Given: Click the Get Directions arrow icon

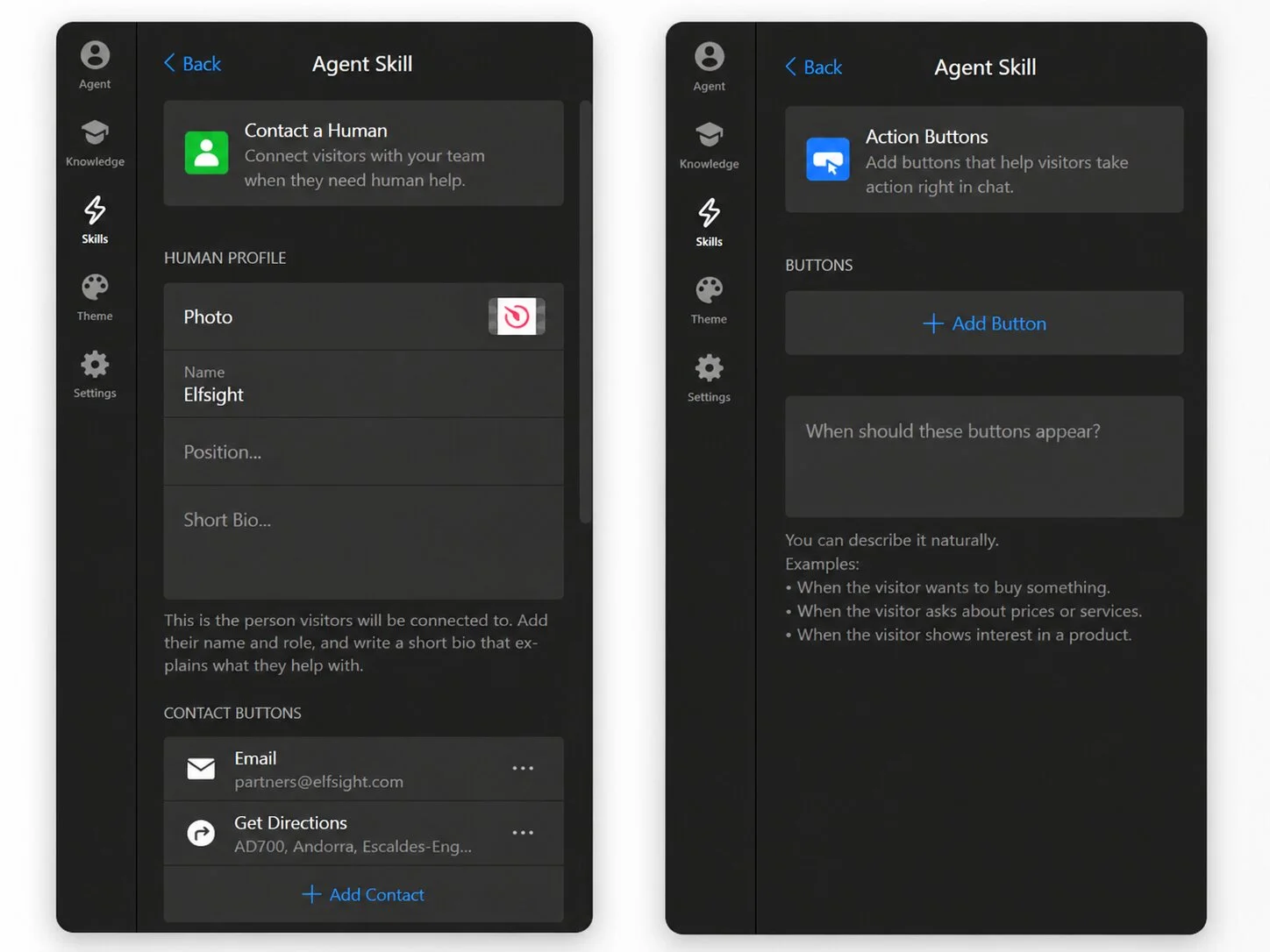Looking at the screenshot, I should (201, 833).
